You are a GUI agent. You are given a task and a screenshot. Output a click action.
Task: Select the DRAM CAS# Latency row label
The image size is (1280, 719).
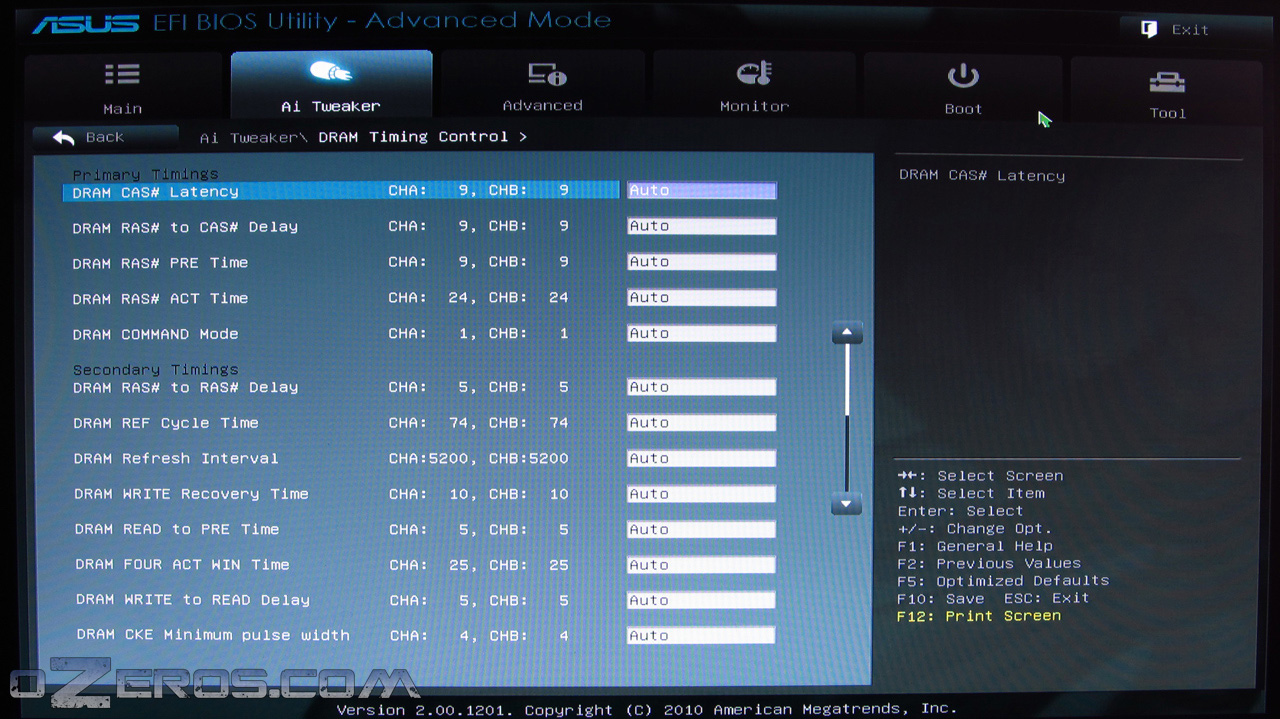point(156,192)
